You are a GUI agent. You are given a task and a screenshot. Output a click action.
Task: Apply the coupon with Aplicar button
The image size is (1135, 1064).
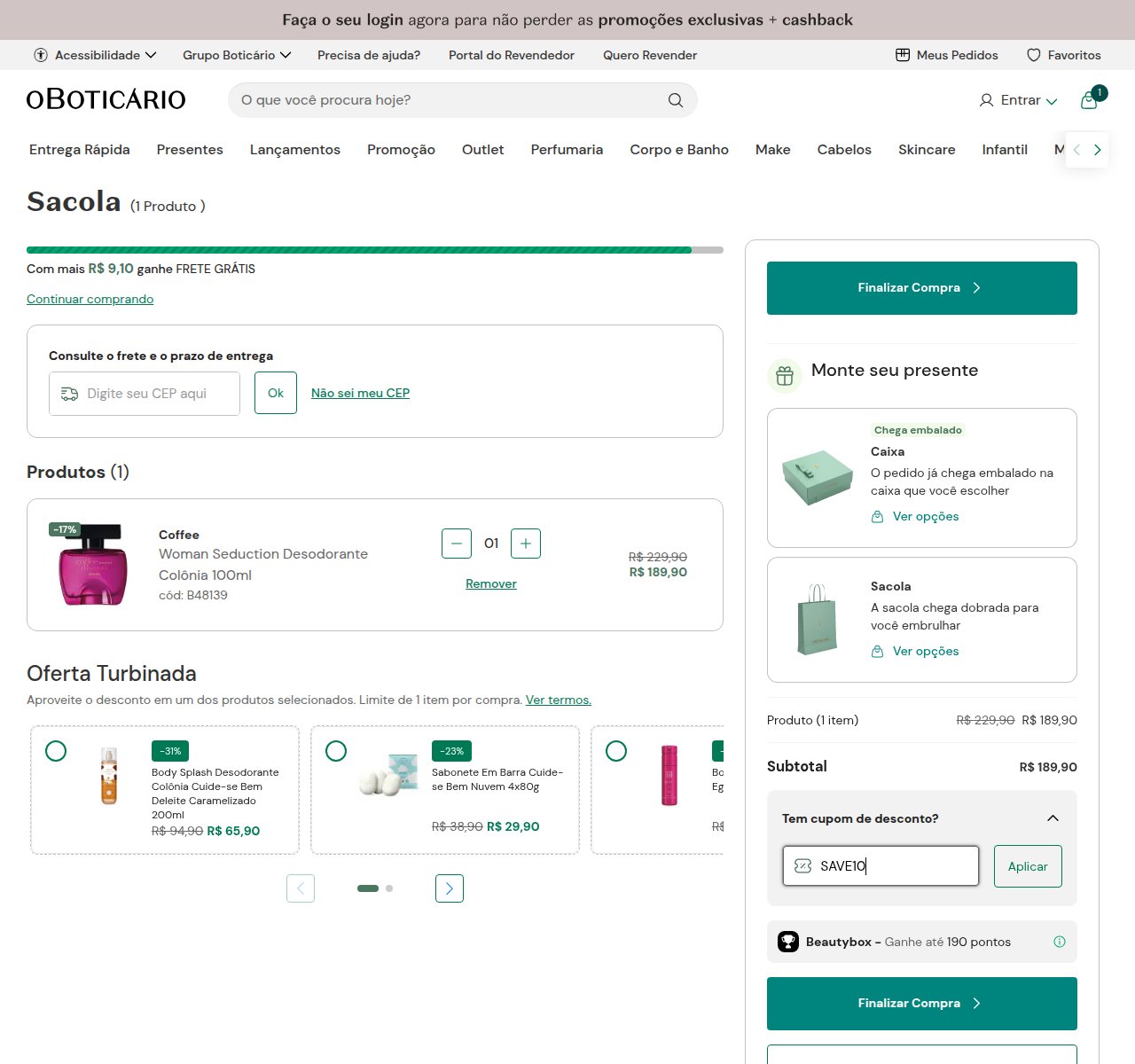[x=1028, y=866]
